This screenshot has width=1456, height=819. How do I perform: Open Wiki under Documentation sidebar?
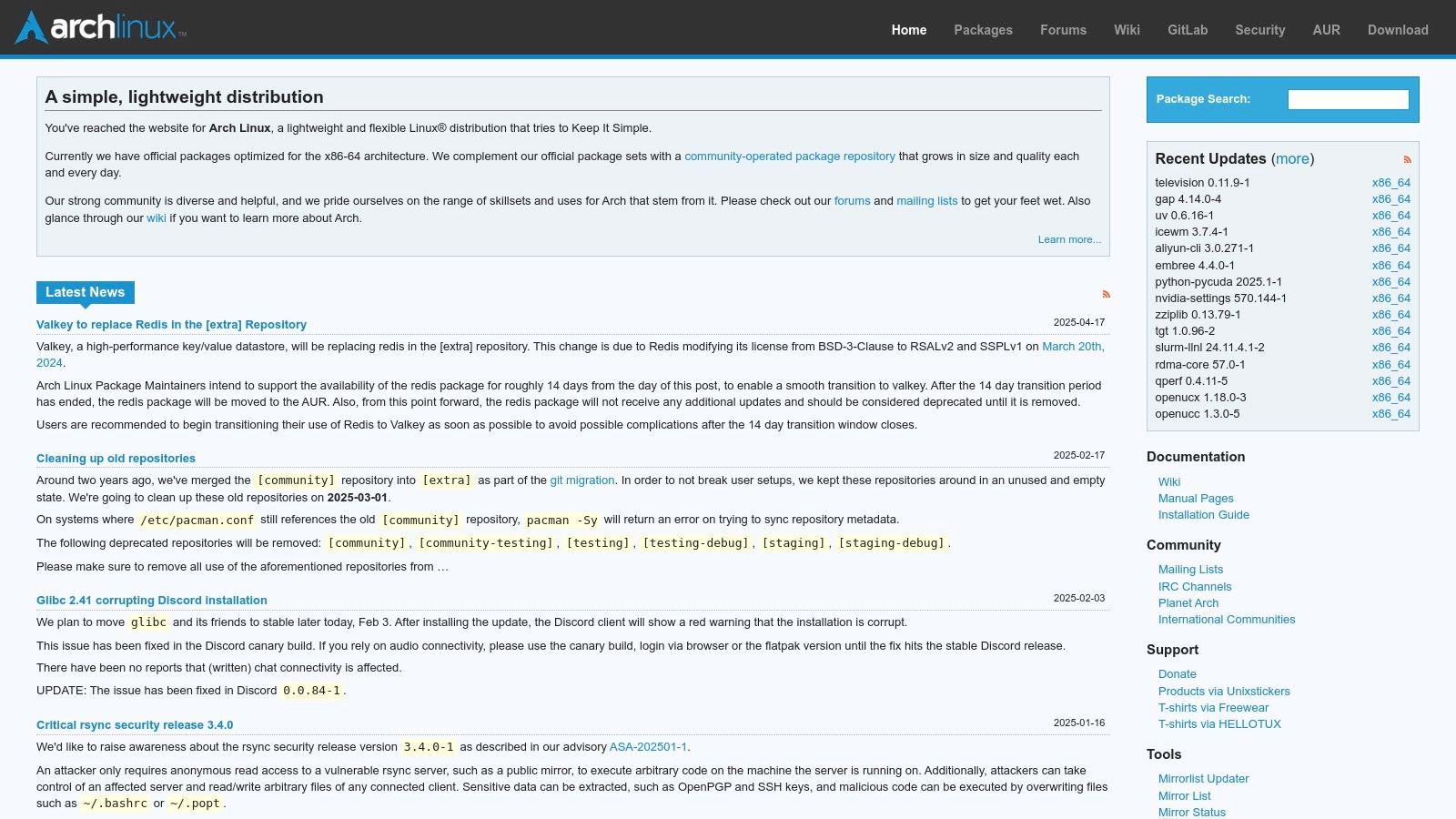[1168, 482]
